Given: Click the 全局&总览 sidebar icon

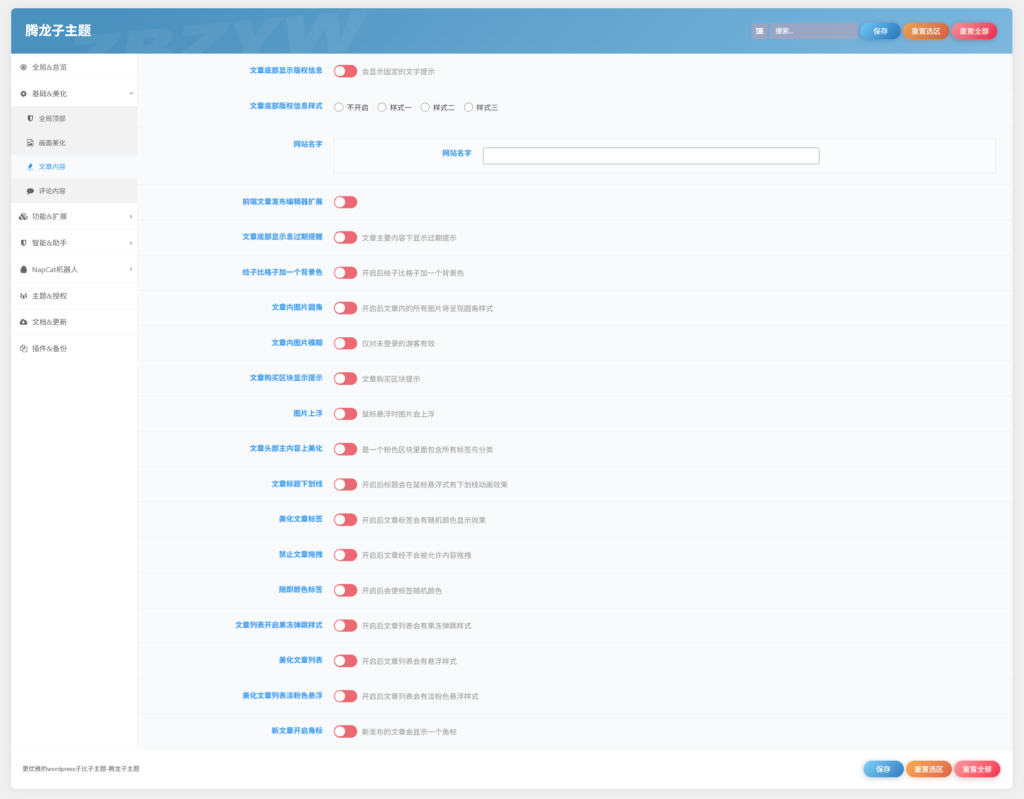Looking at the screenshot, I should tap(24, 67).
